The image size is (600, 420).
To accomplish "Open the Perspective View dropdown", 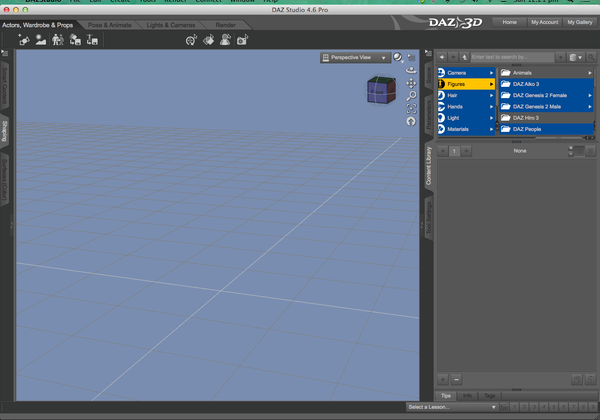I will (x=354, y=57).
